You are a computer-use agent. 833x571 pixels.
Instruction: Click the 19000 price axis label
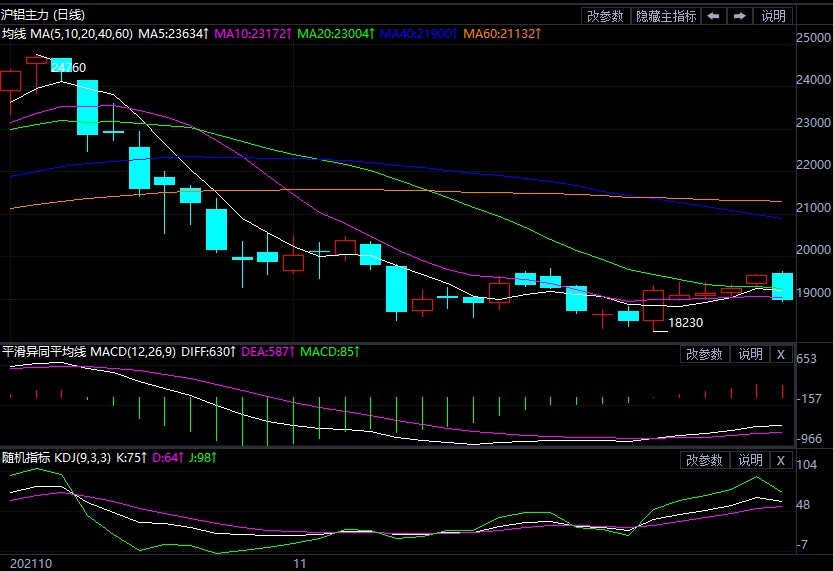tap(813, 292)
